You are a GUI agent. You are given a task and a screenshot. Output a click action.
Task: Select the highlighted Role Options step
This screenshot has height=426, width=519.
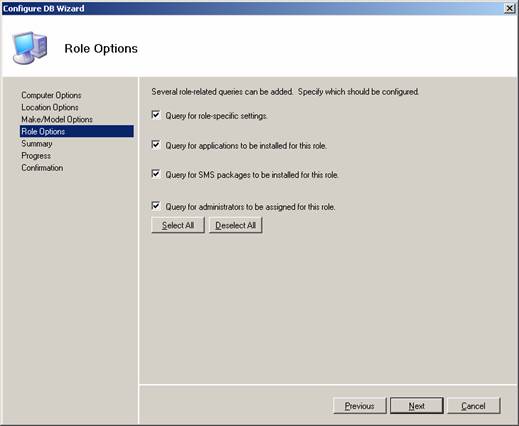coord(77,131)
